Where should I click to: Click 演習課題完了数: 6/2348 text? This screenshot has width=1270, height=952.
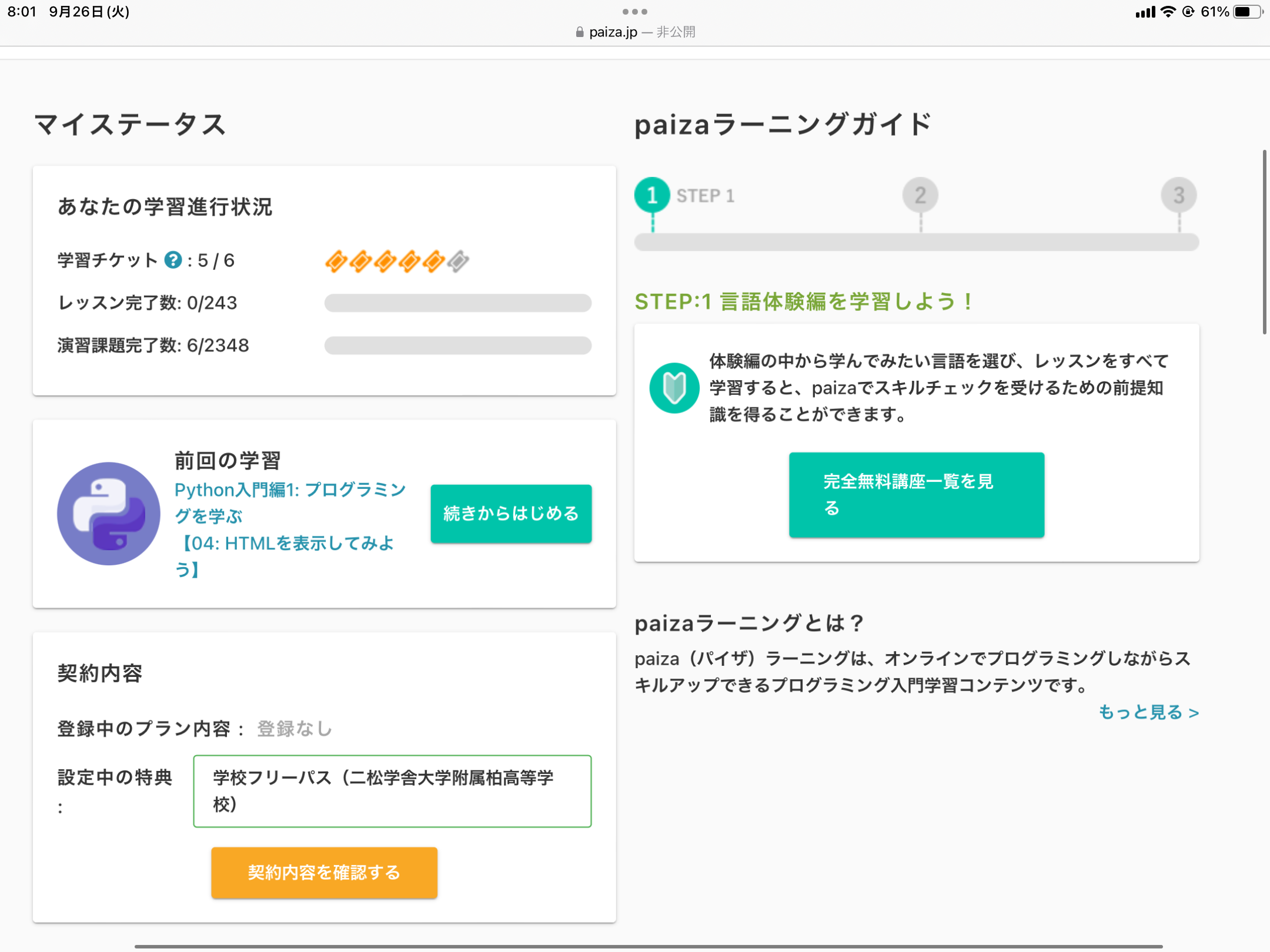[x=153, y=346]
